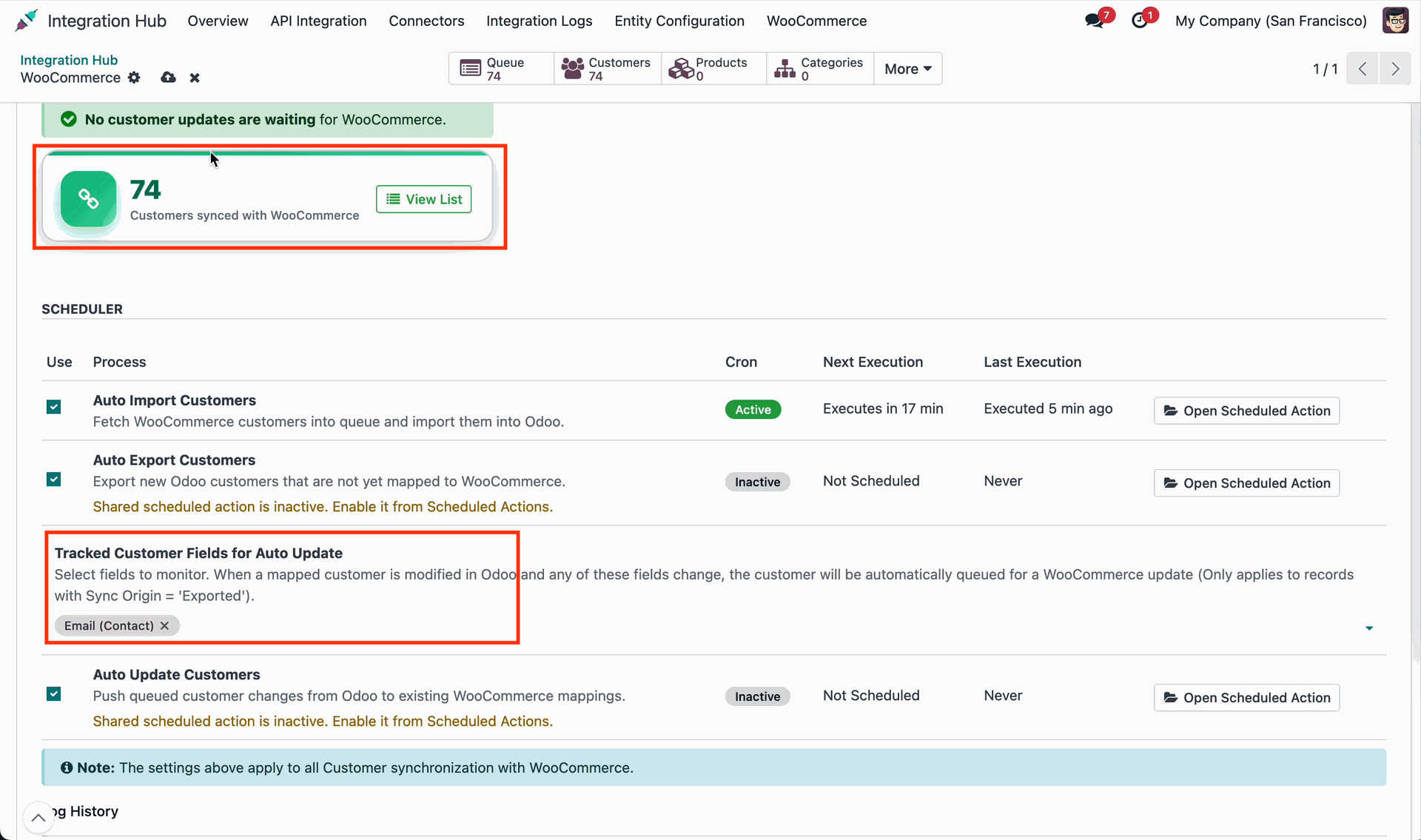Click the 'Auto Update Customers' process title
The height and width of the screenshot is (840, 1421).
coord(176,675)
